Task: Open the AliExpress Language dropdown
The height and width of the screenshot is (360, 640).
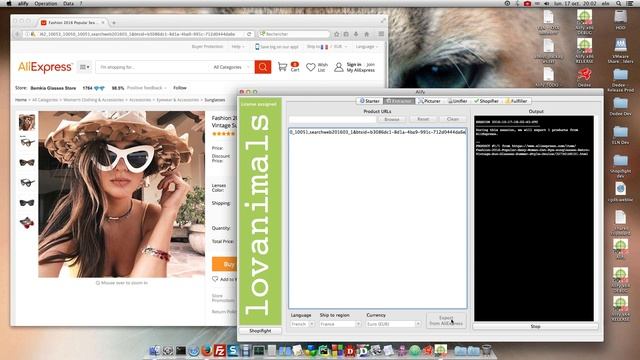Action: coord(366,47)
